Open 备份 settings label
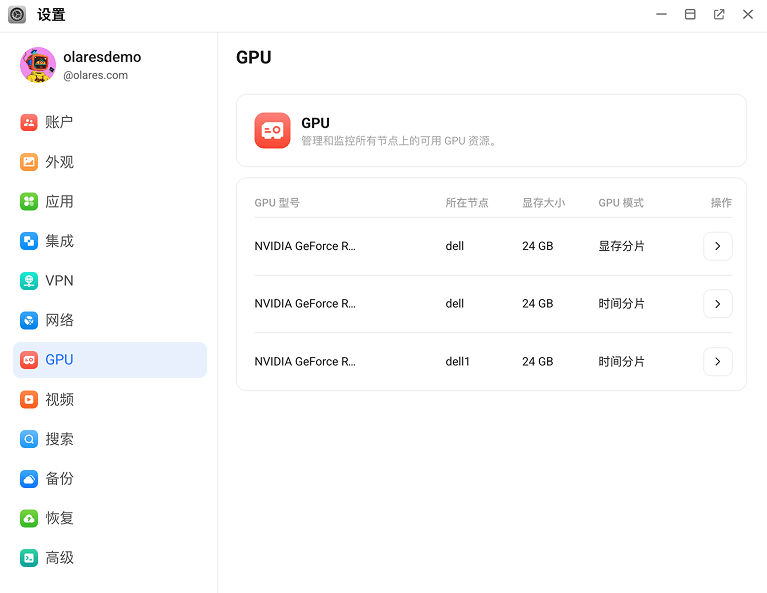767x593 pixels. (59, 479)
